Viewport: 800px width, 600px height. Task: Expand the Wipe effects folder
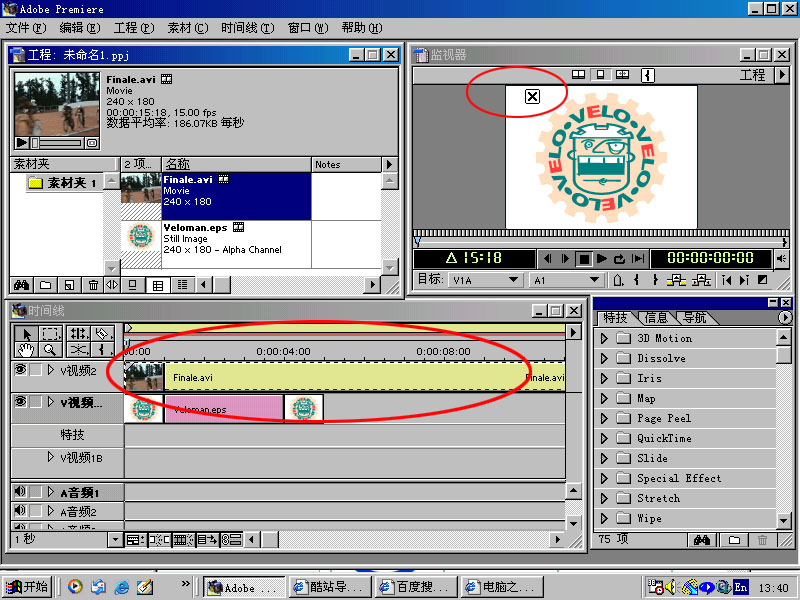point(604,518)
